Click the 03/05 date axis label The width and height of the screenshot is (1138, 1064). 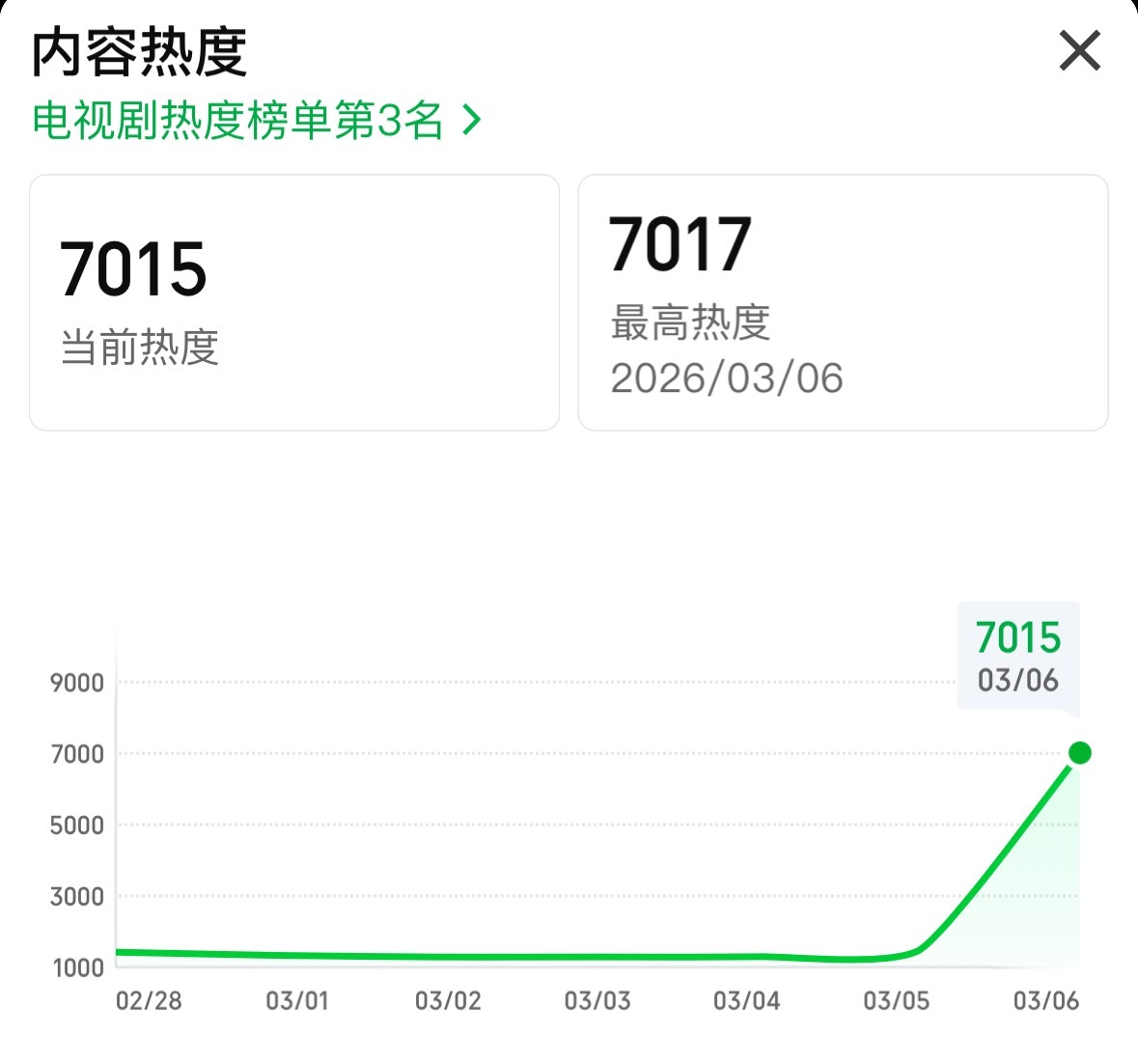[x=897, y=1001]
